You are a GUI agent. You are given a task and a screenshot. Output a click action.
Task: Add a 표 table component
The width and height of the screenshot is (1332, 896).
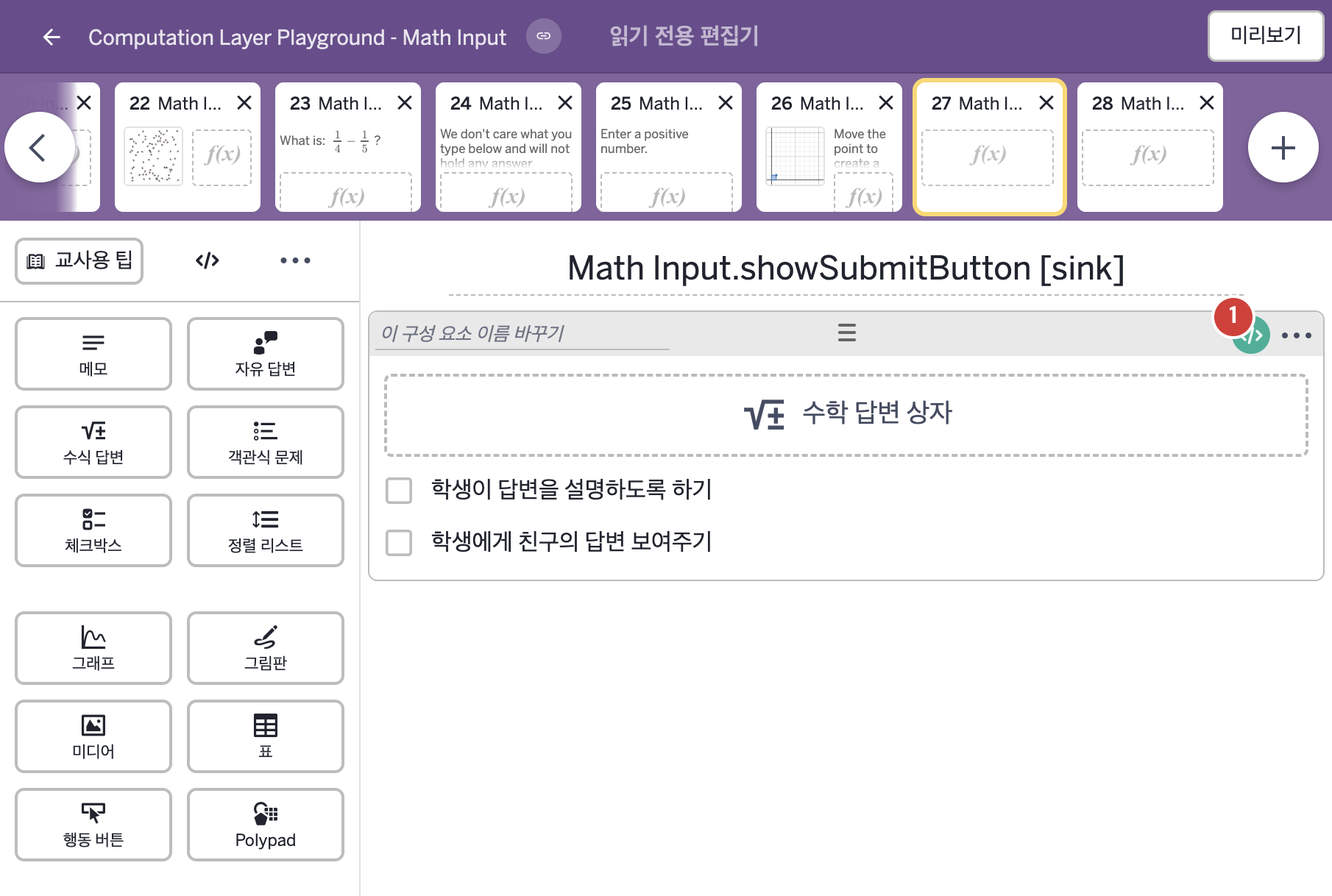coord(266,736)
